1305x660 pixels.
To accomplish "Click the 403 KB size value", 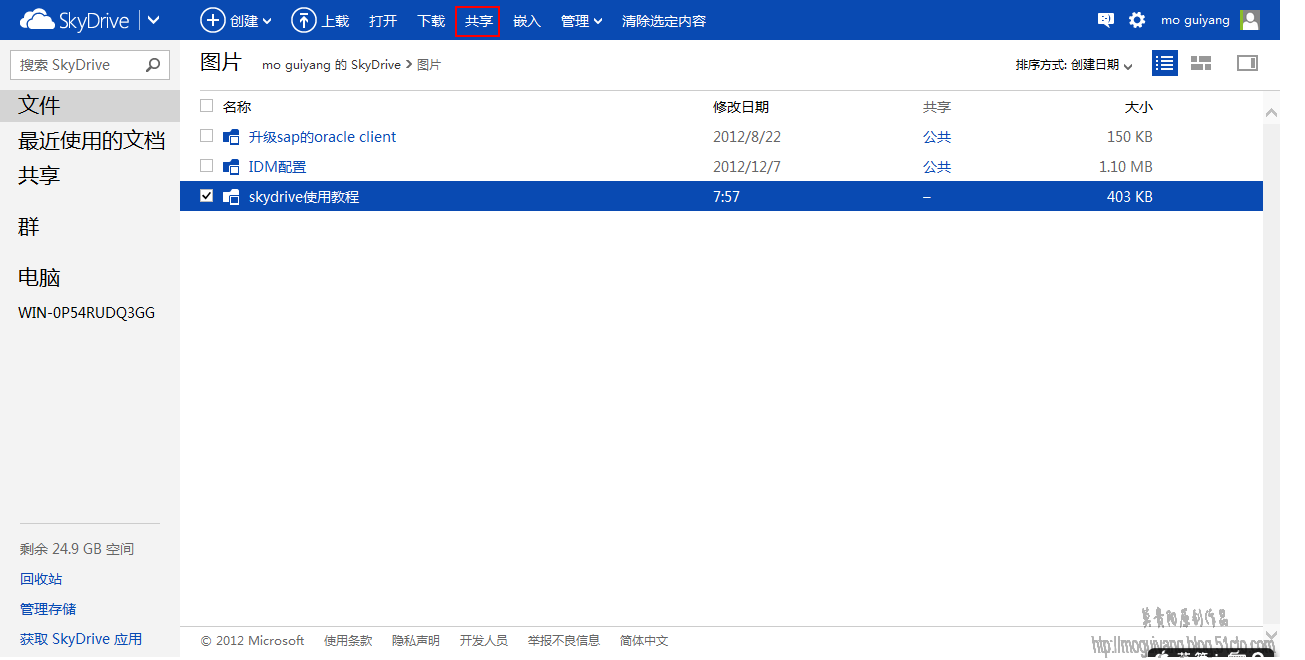I will [x=1130, y=197].
